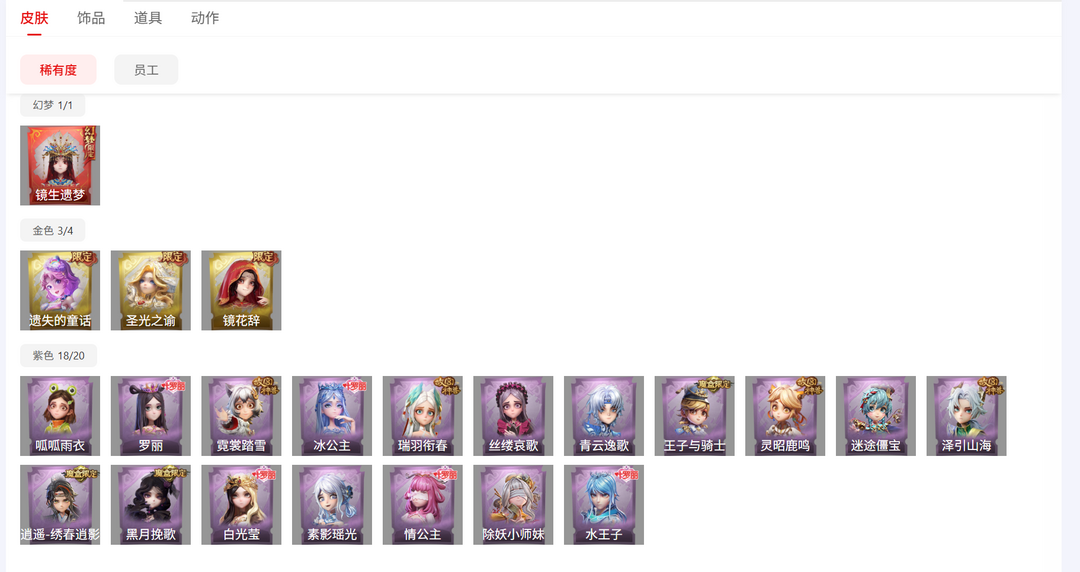
Task: Click the 紫色 18/20 category label
Action: [59, 356]
